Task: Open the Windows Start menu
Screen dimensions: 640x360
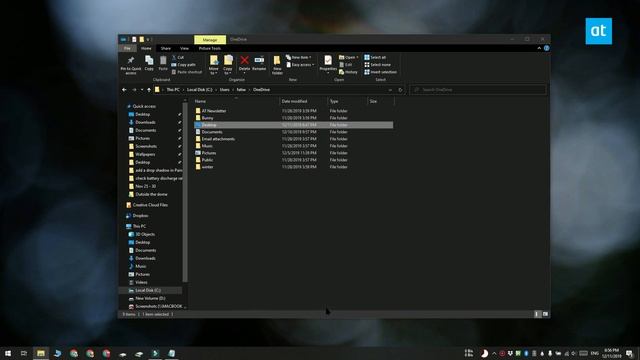Action: tap(8, 353)
